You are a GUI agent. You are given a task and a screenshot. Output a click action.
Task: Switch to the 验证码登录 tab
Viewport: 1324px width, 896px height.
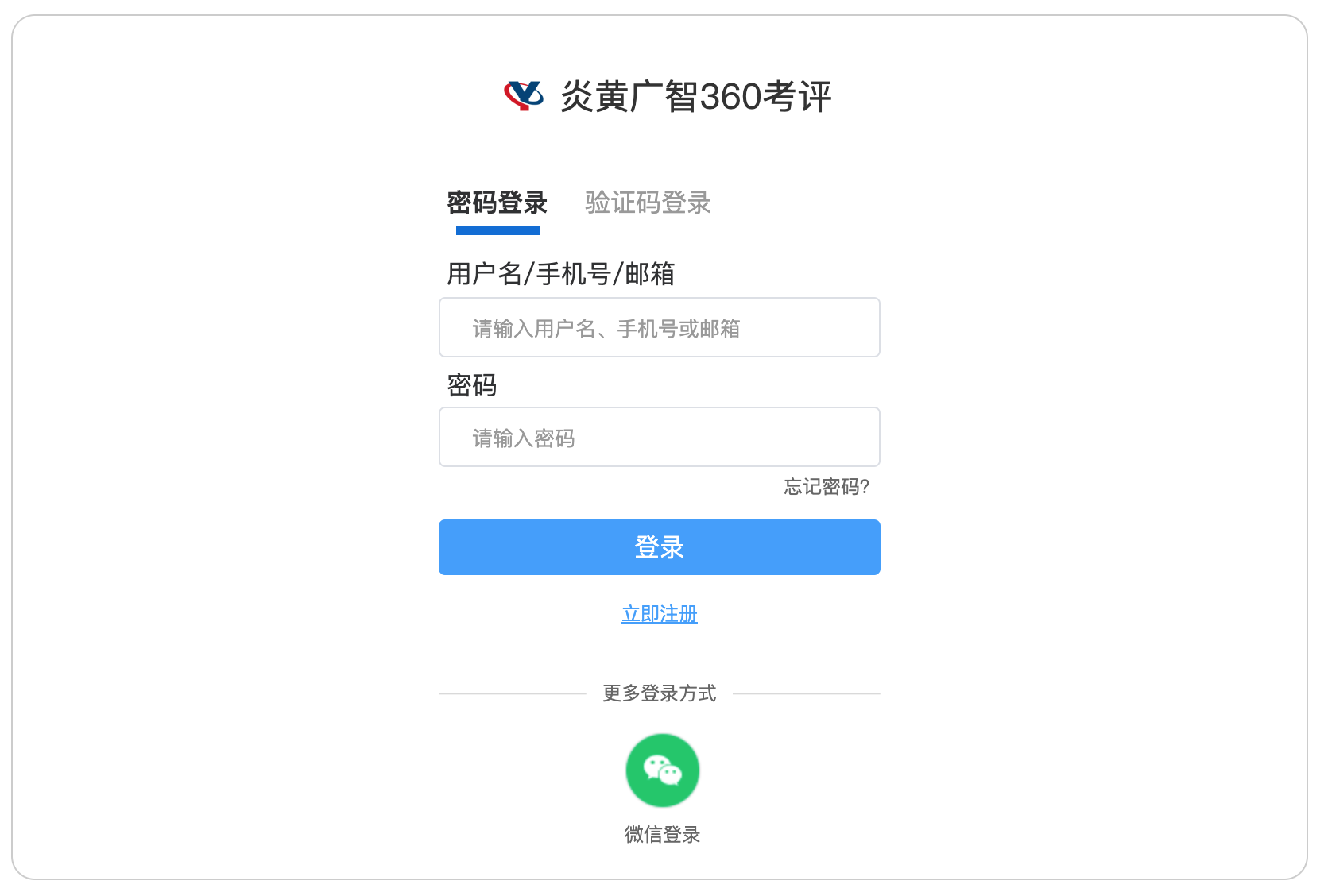click(648, 203)
